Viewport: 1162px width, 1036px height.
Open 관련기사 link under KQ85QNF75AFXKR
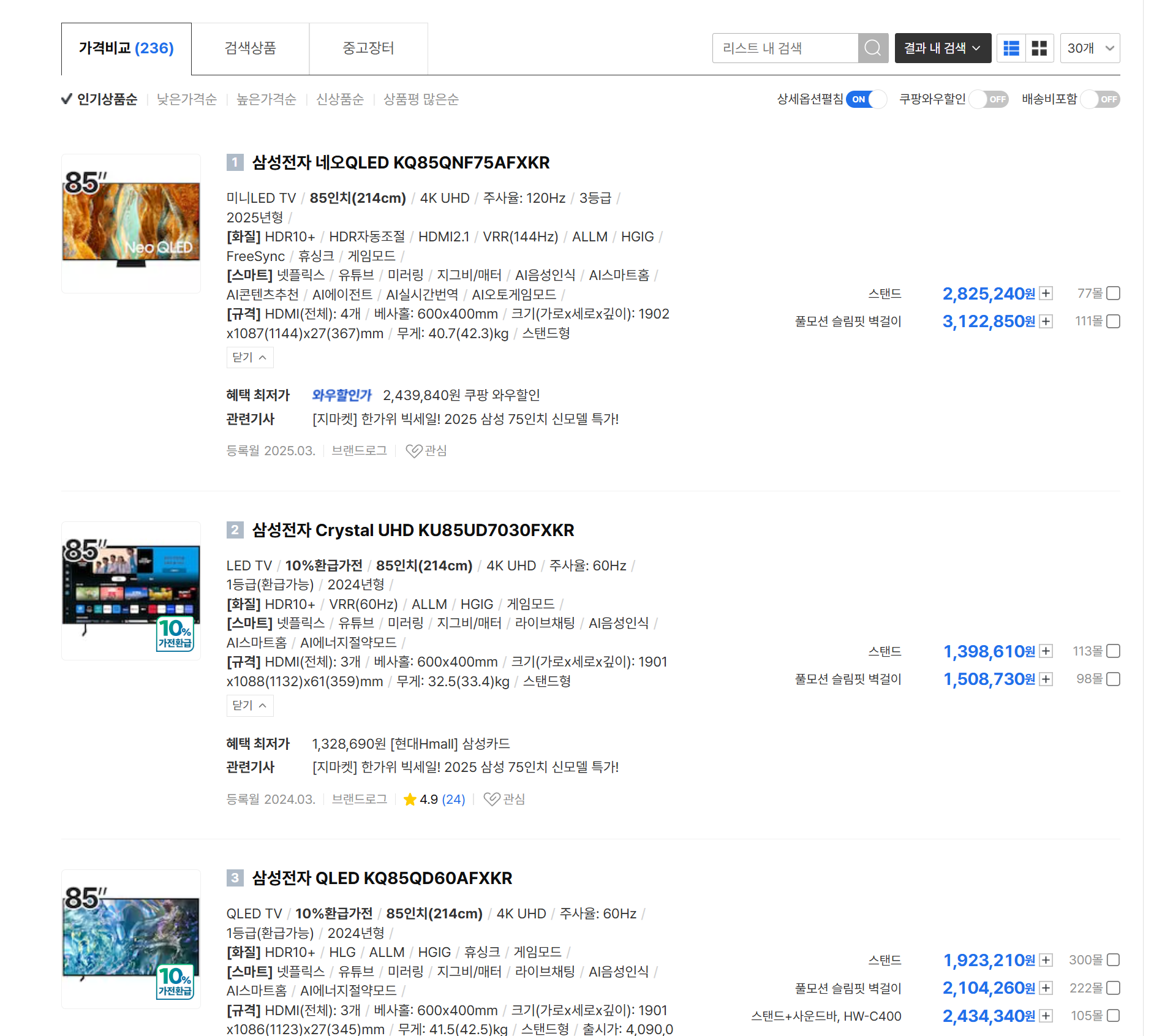click(466, 419)
